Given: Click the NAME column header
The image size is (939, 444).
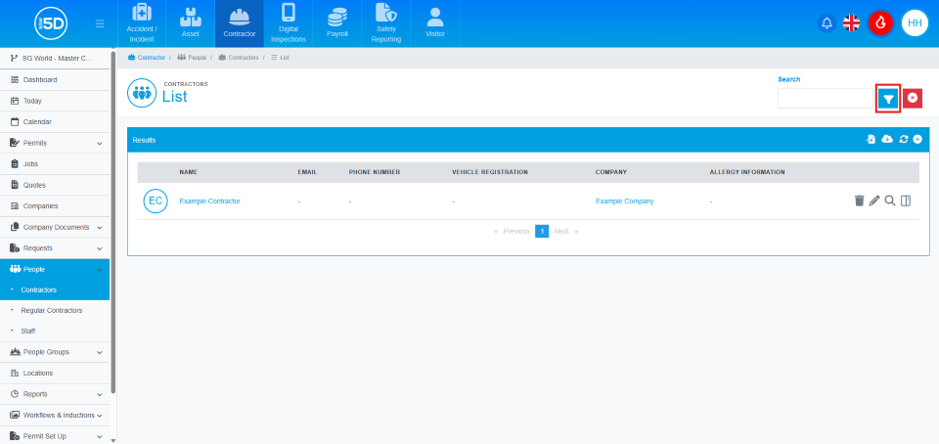Looking at the screenshot, I should tap(189, 172).
